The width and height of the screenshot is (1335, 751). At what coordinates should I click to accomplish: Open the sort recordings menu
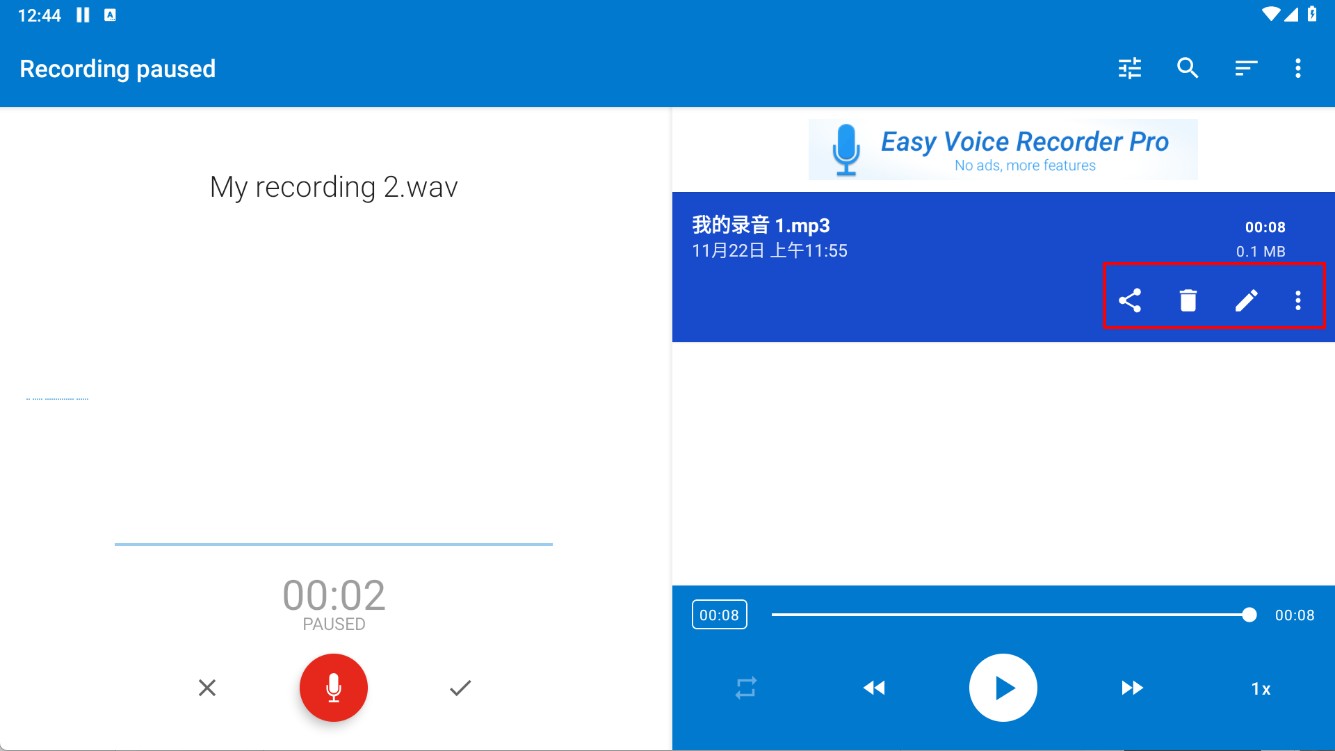[x=1245, y=68]
